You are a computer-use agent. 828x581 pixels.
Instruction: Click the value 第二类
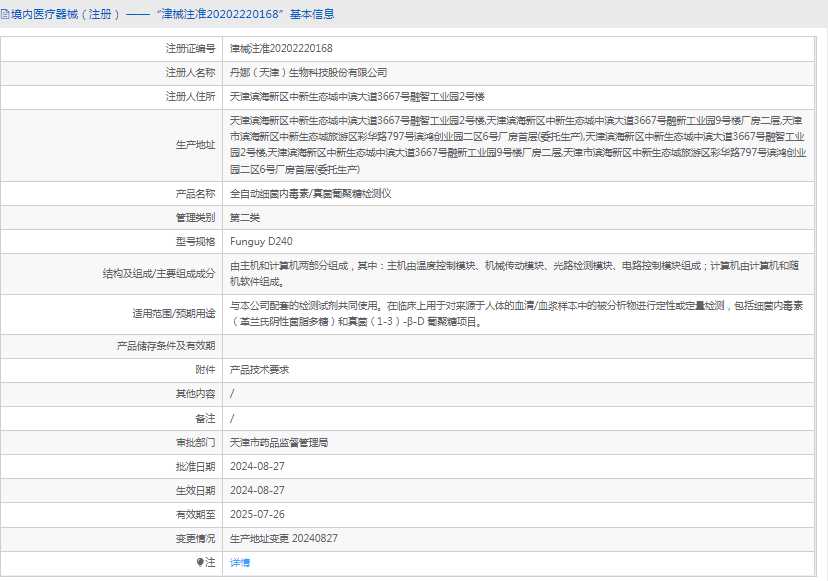(x=244, y=218)
